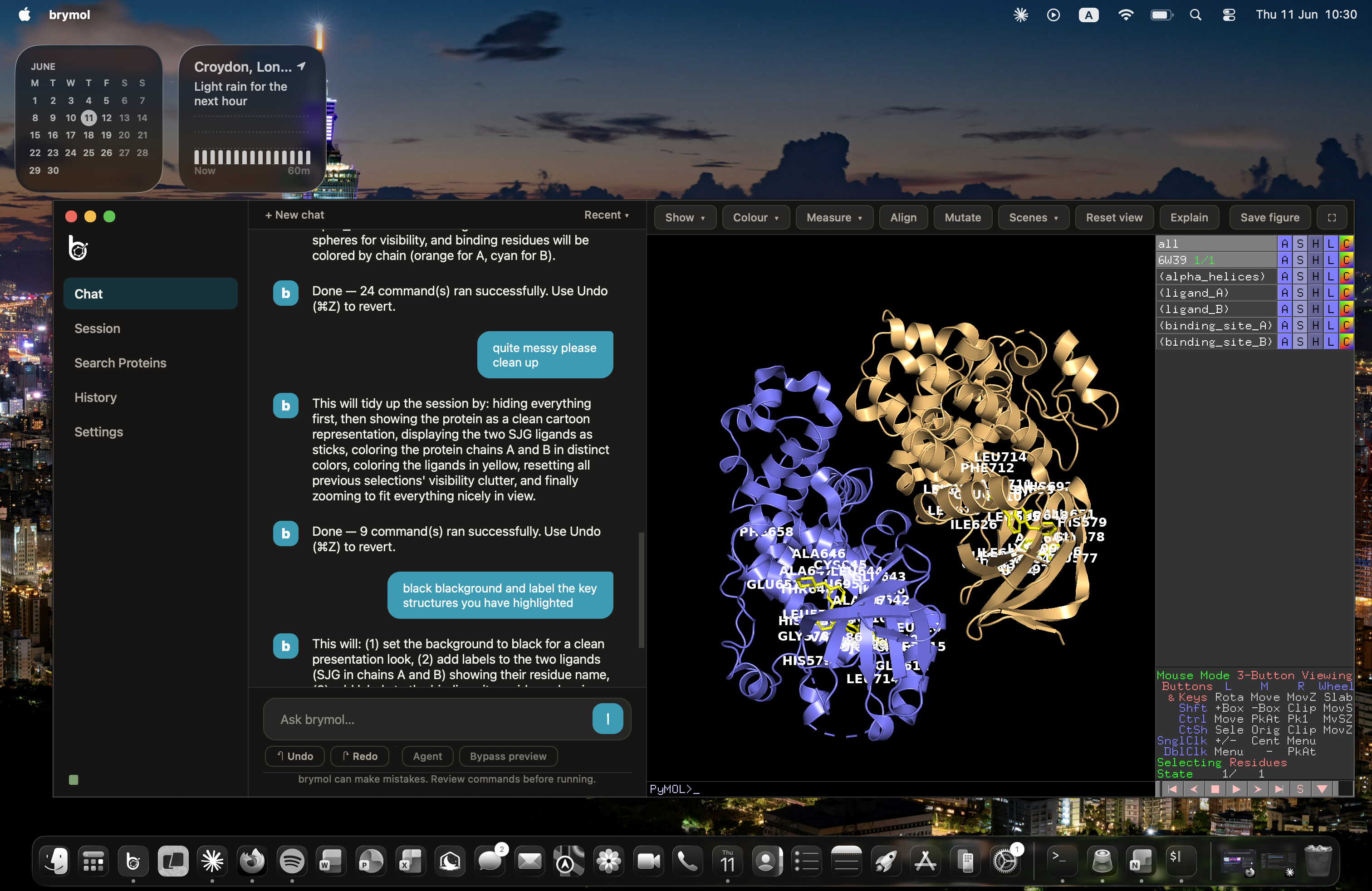
Task: Stop the PyMOL movie playback
Action: (x=1215, y=789)
